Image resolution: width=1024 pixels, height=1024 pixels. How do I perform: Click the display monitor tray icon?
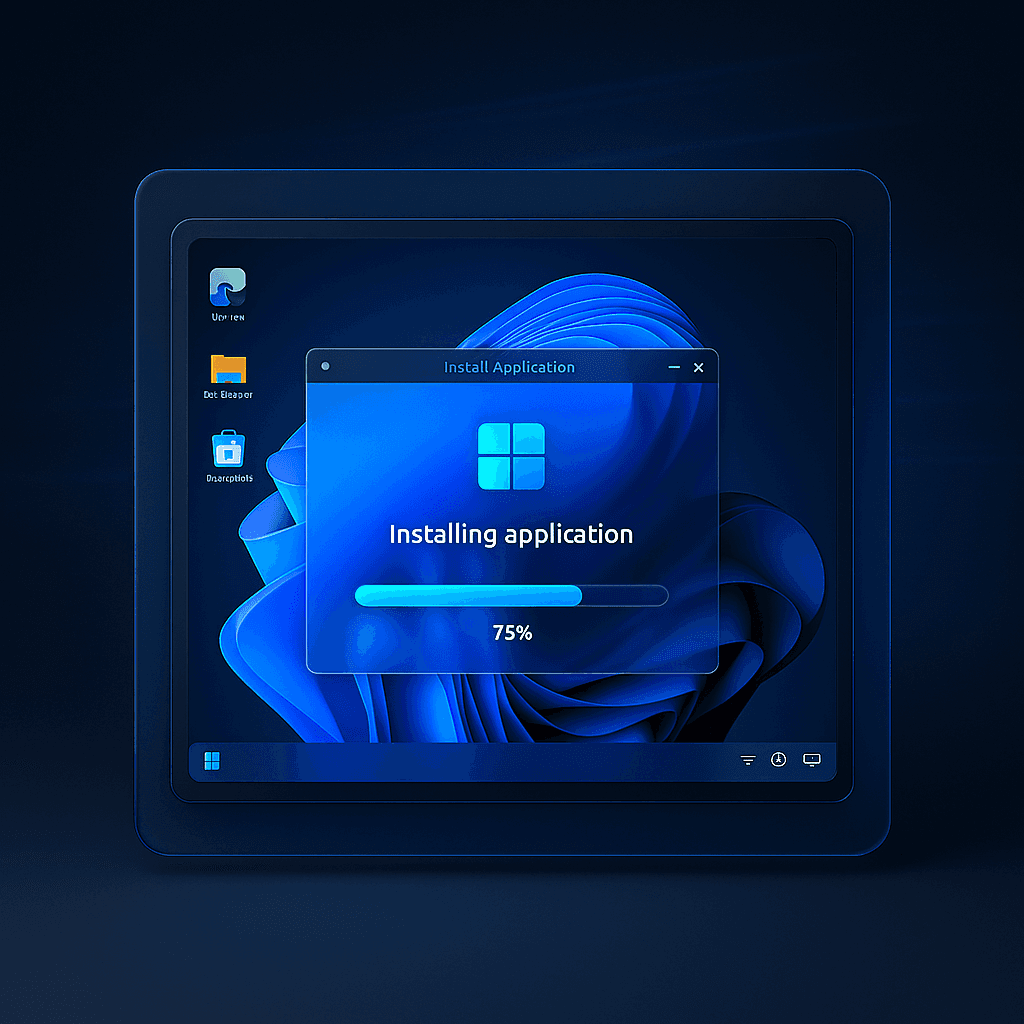click(x=812, y=760)
